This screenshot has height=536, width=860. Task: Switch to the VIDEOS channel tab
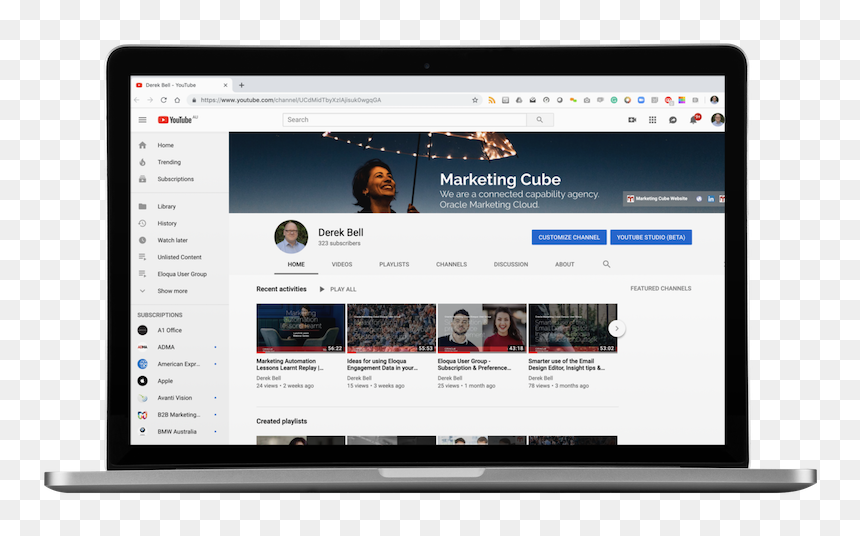point(342,264)
